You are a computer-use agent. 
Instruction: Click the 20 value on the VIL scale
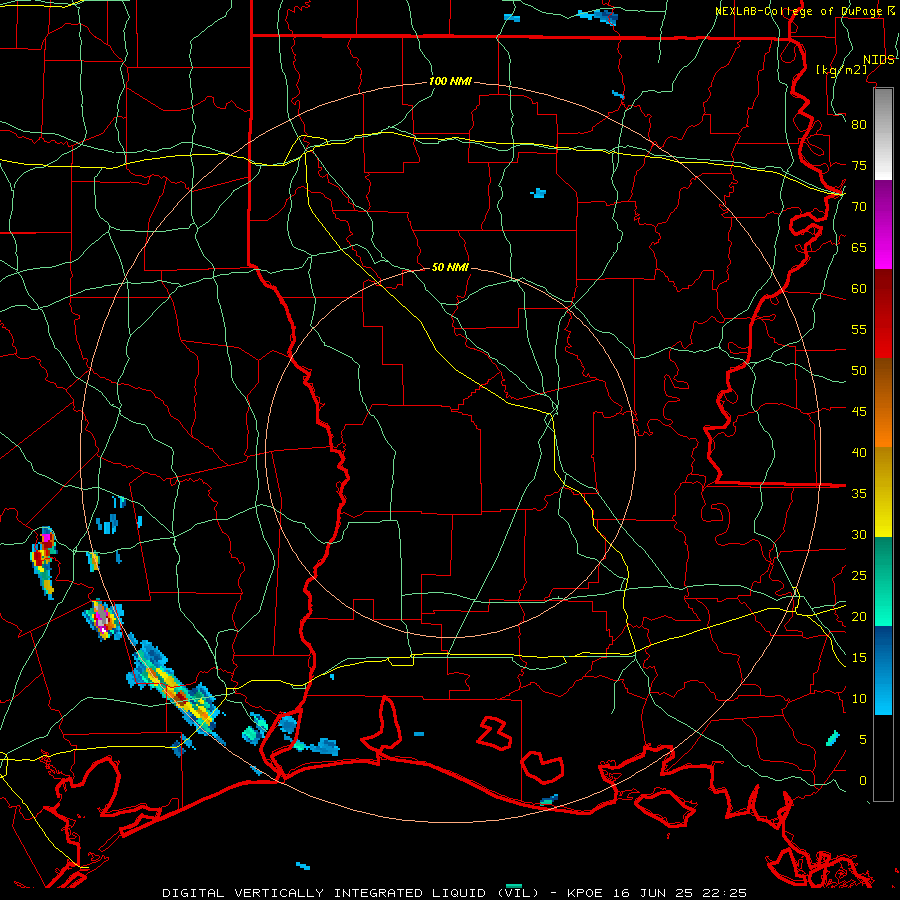tap(859, 616)
